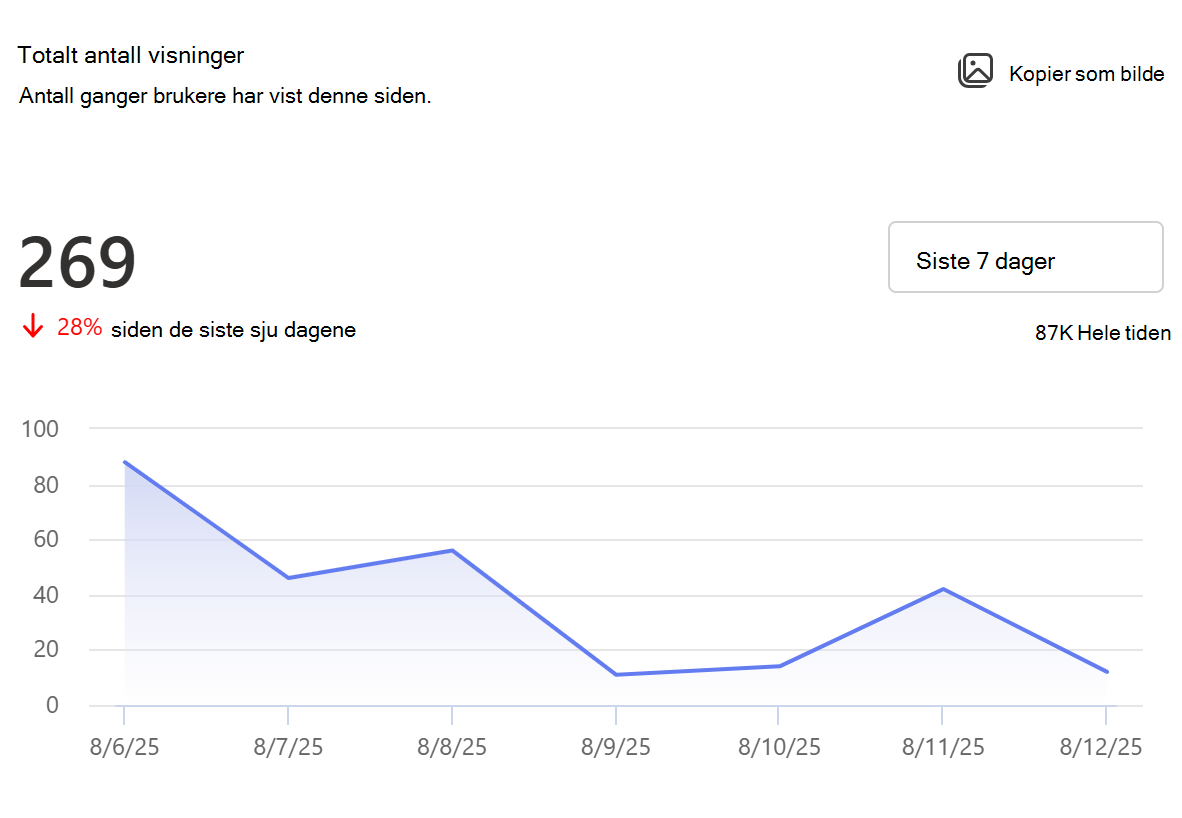Click the 28% change indicator

pyautogui.click(x=79, y=327)
